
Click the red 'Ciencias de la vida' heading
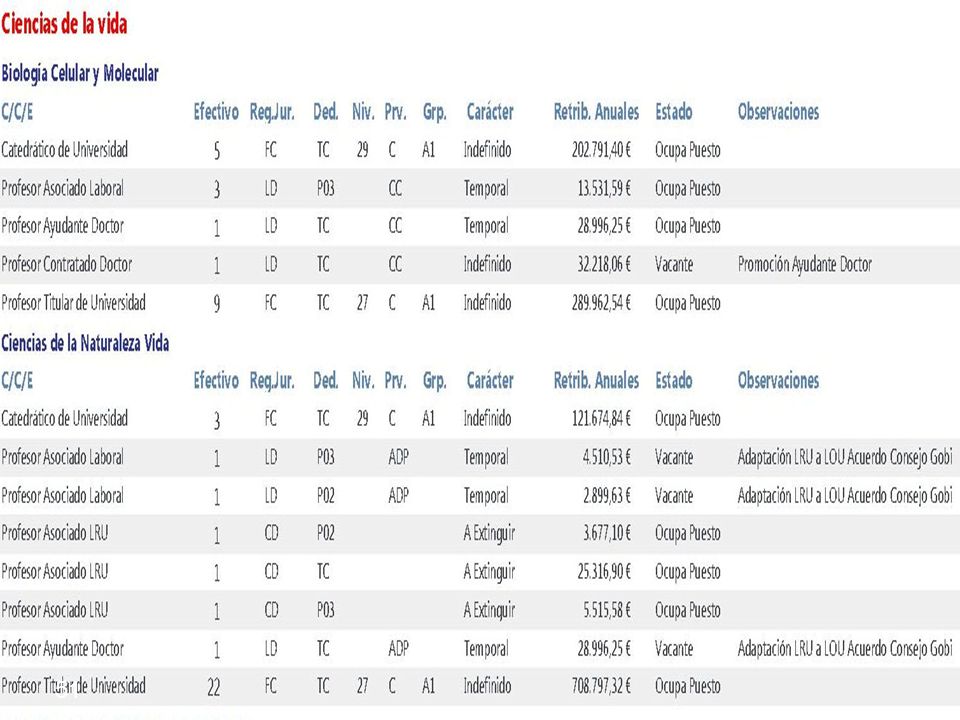[64, 24]
